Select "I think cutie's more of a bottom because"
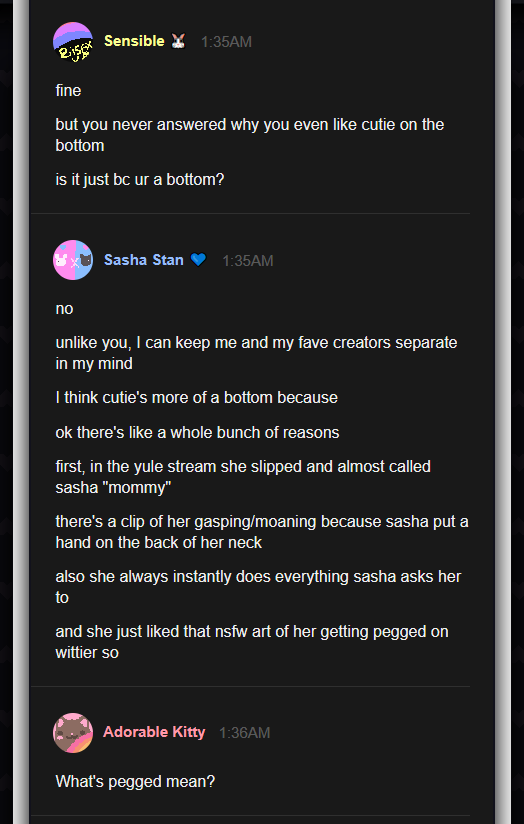The height and width of the screenshot is (824, 524). tap(197, 397)
